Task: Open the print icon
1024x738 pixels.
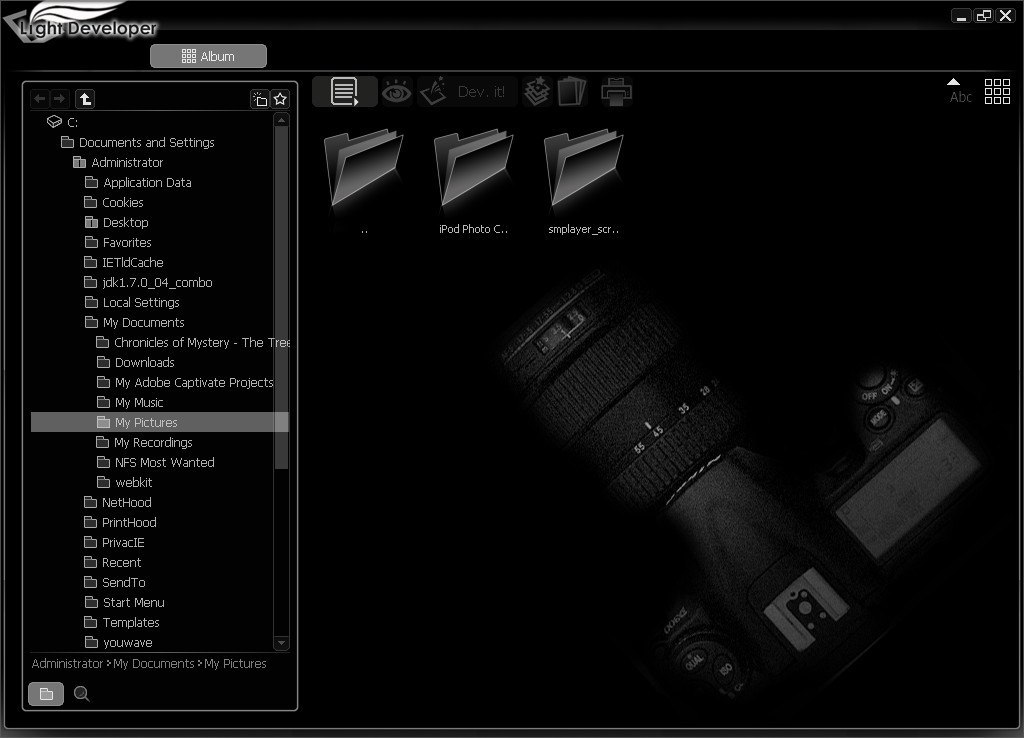Action: point(616,91)
